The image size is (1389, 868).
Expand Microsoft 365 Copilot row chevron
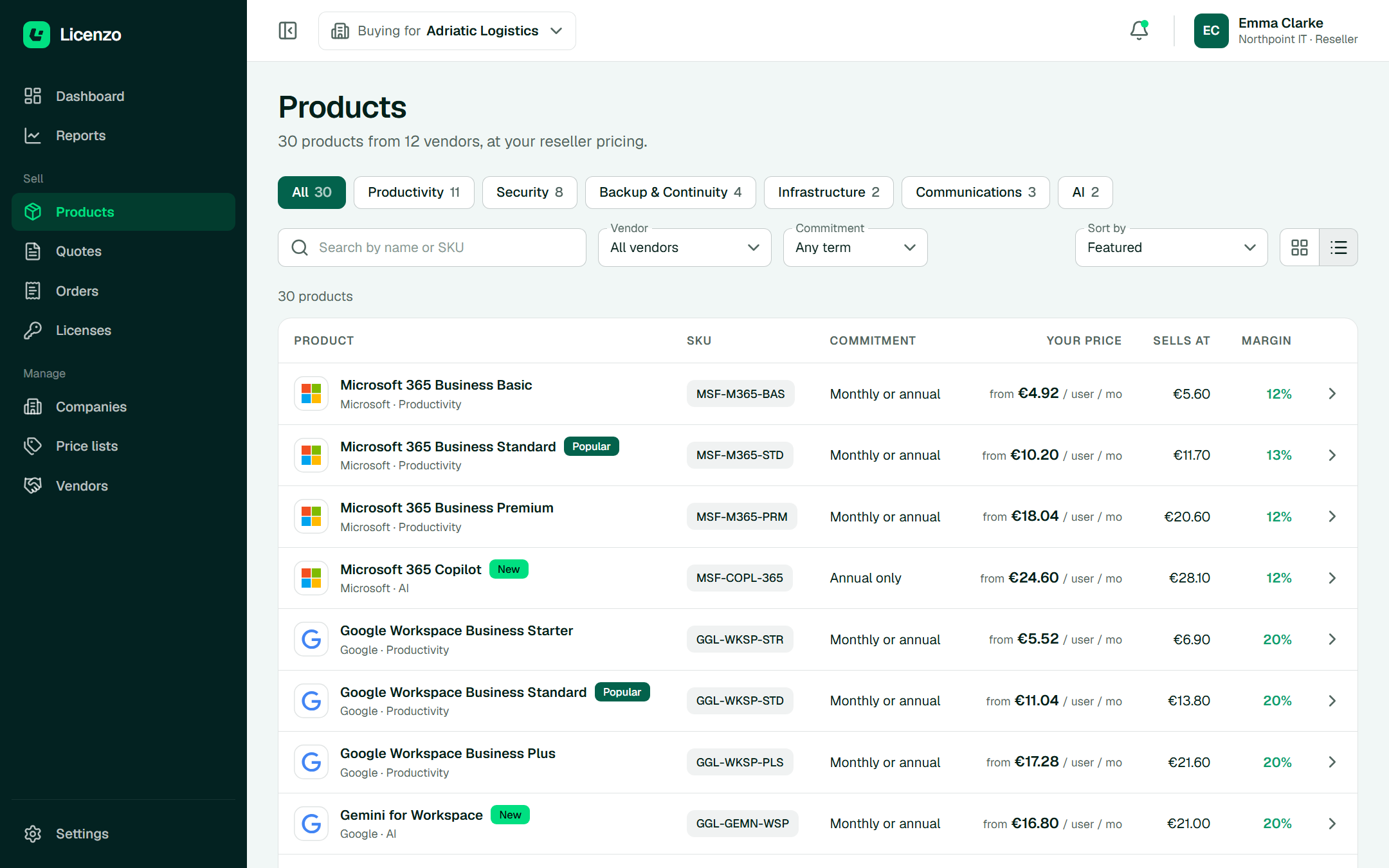click(x=1332, y=578)
